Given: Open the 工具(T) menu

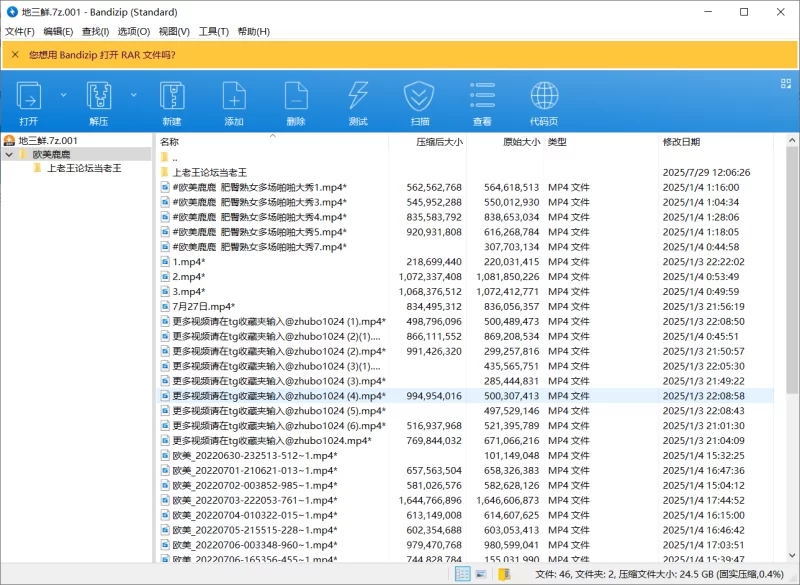Looking at the screenshot, I should pyautogui.click(x=214, y=32).
